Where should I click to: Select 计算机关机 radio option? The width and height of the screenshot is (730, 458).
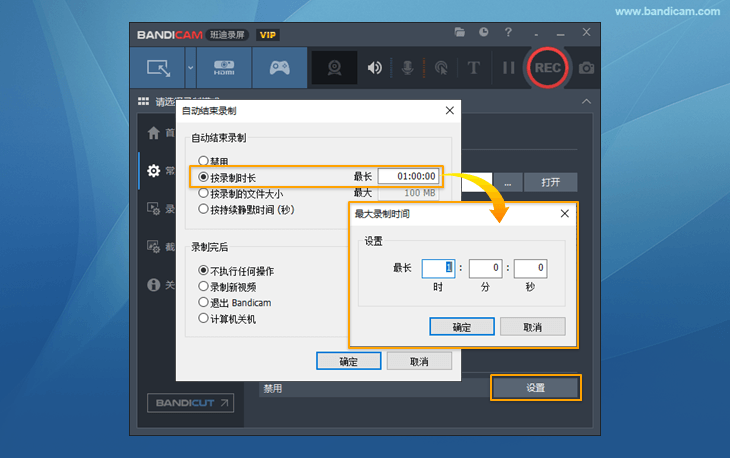pyautogui.click(x=227, y=319)
